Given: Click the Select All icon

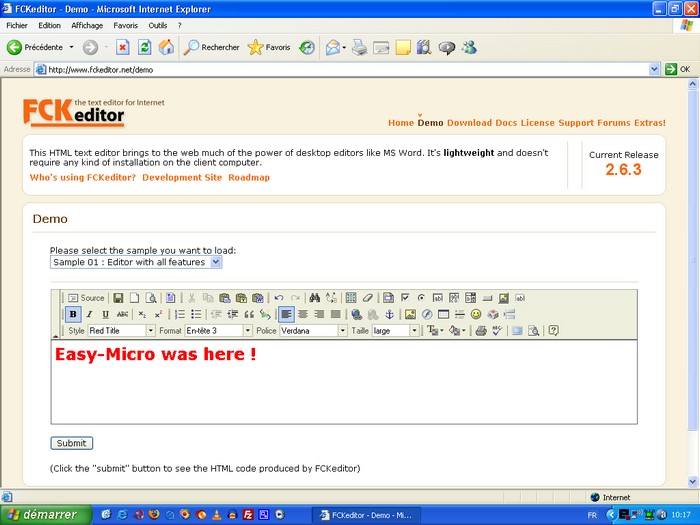Looking at the screenshot, I should coord(351,298).
